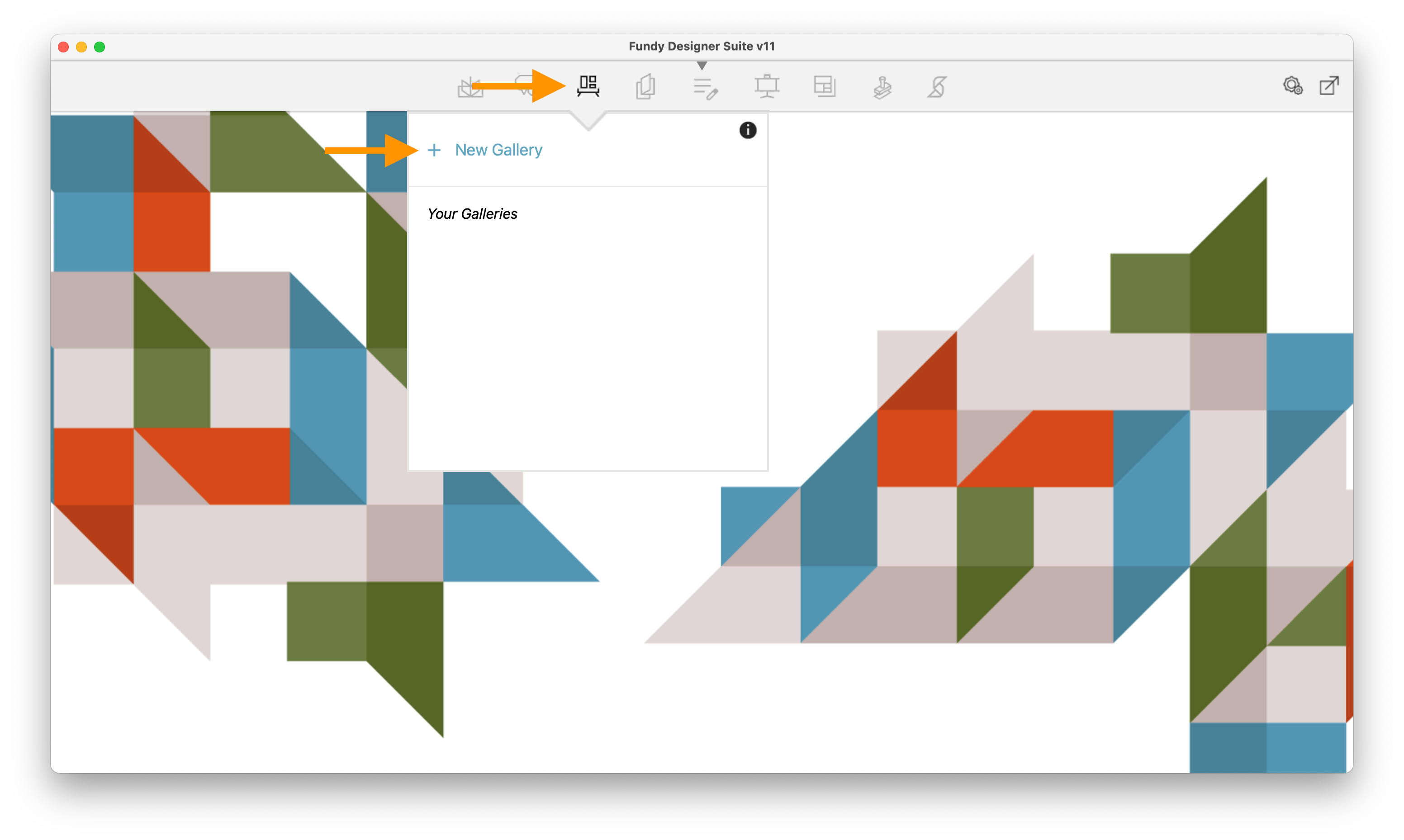Open the stamp tool icon
Screen dimensions: 1404x840
tap(882, 87)
